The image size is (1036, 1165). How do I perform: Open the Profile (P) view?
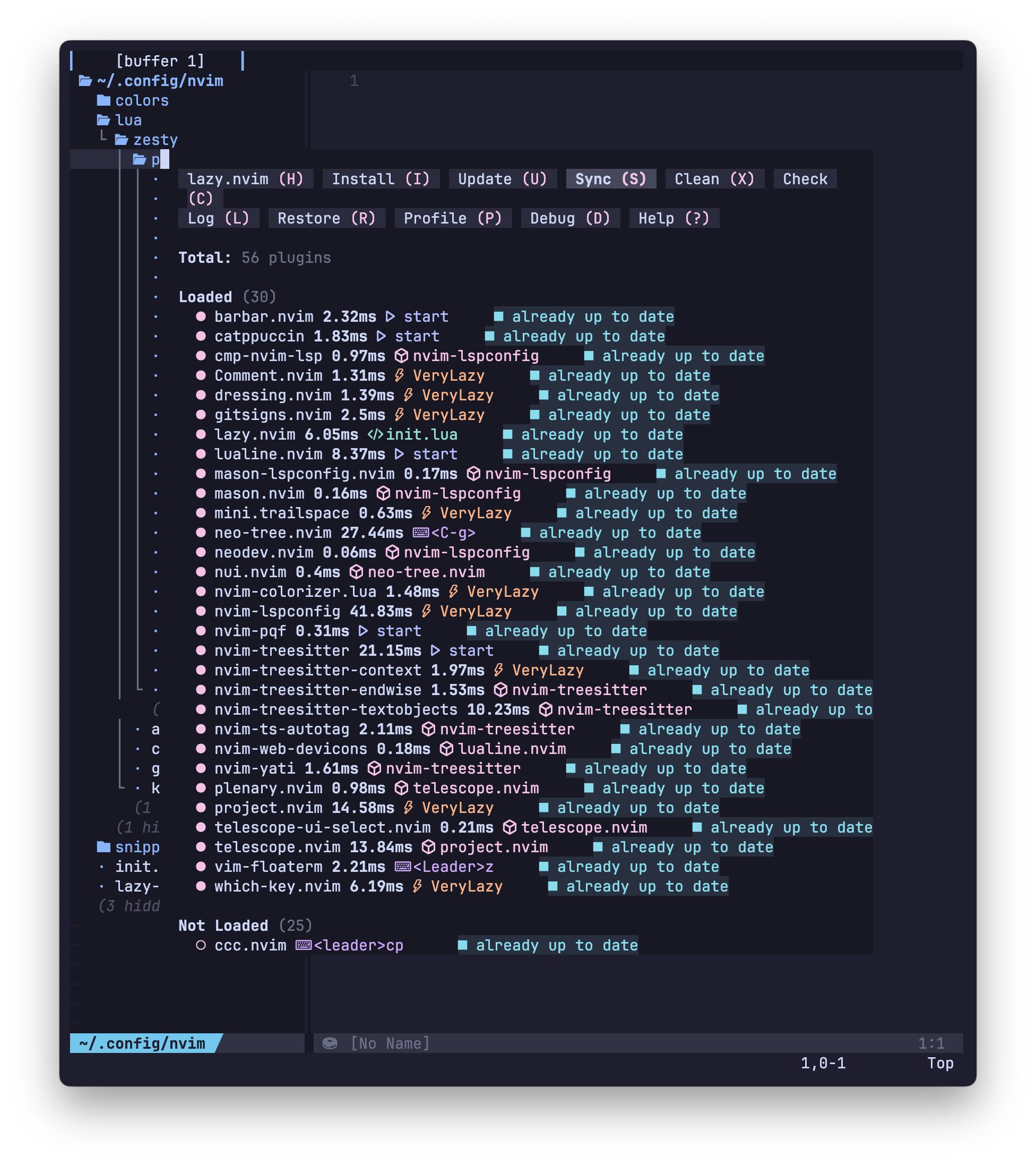453,218
